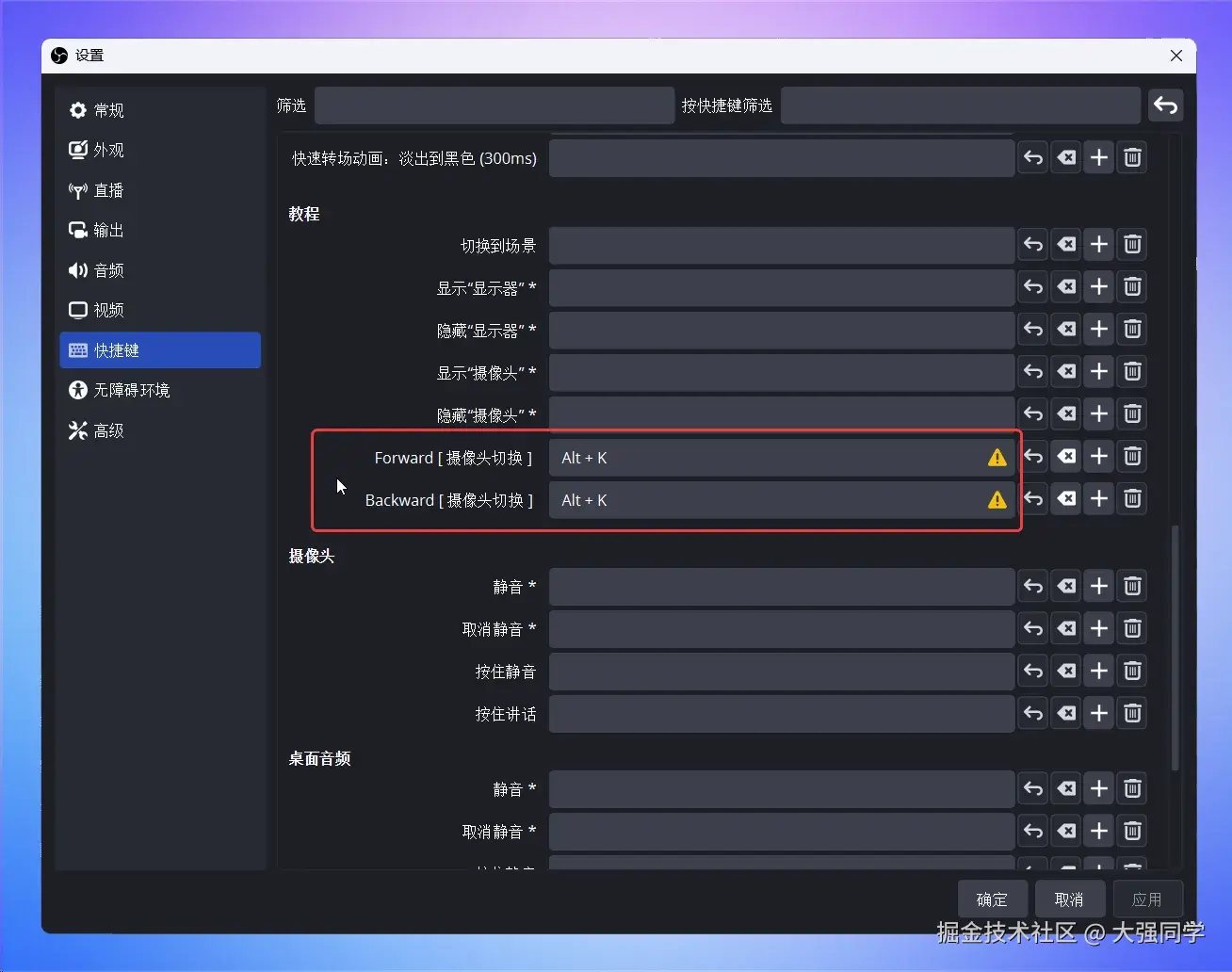Add a hotkey binding for 隐藏"摄像头"

[1098, 414]
